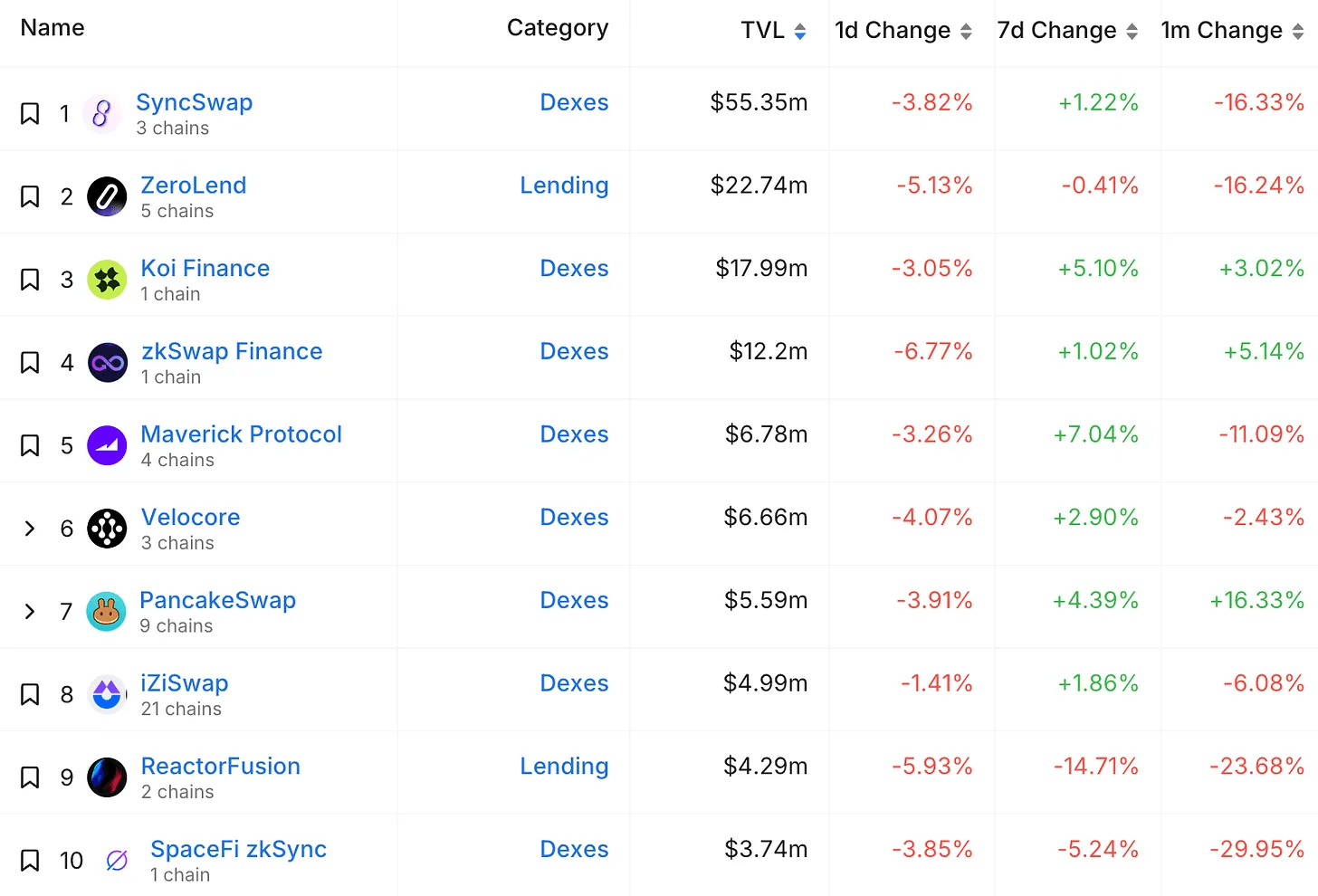Click the iZiSwap logo icon
The height and width of the screenshot is (896, 1318).
click(x=107, y=694)
